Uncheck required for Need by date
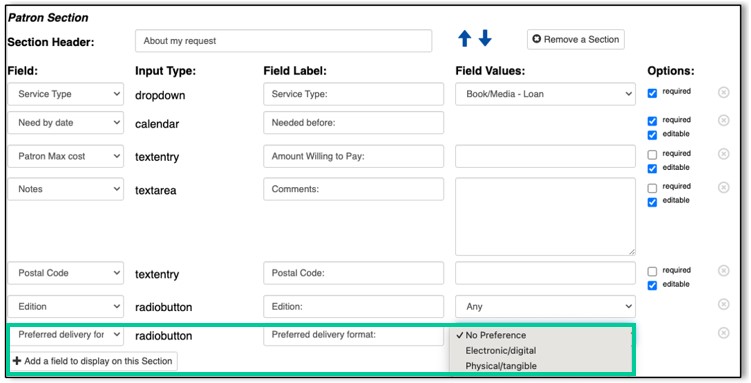The width and height of the screenshot is (751, 383). 652,121
